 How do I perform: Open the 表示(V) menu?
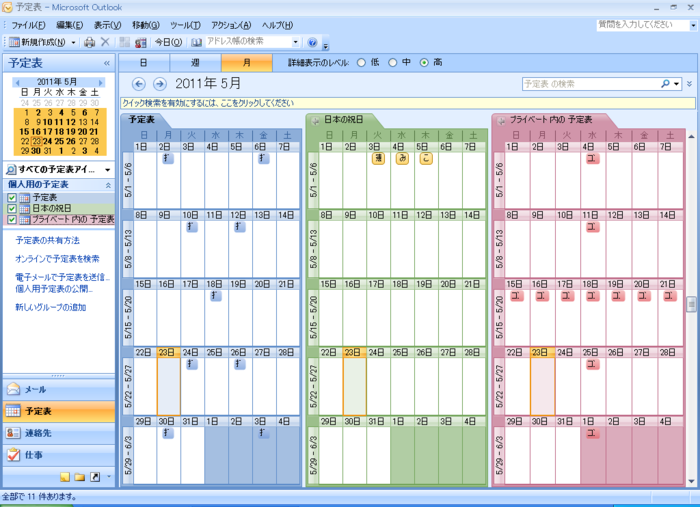(x=107, y=25)
